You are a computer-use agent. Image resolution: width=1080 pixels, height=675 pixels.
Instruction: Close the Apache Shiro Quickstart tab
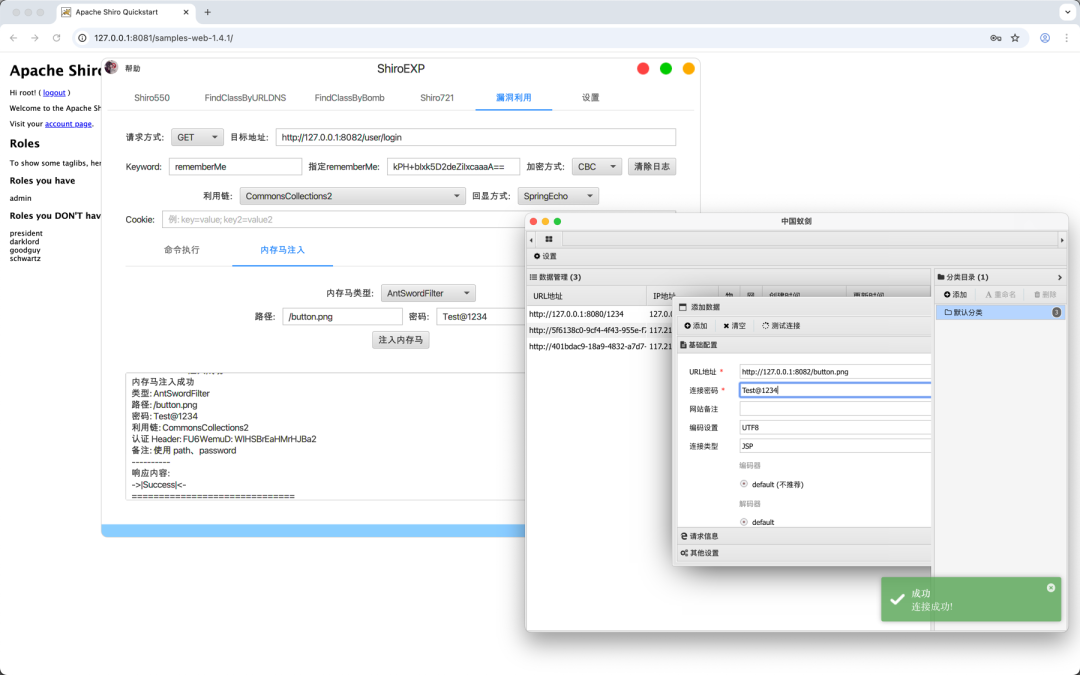(186, 12)
